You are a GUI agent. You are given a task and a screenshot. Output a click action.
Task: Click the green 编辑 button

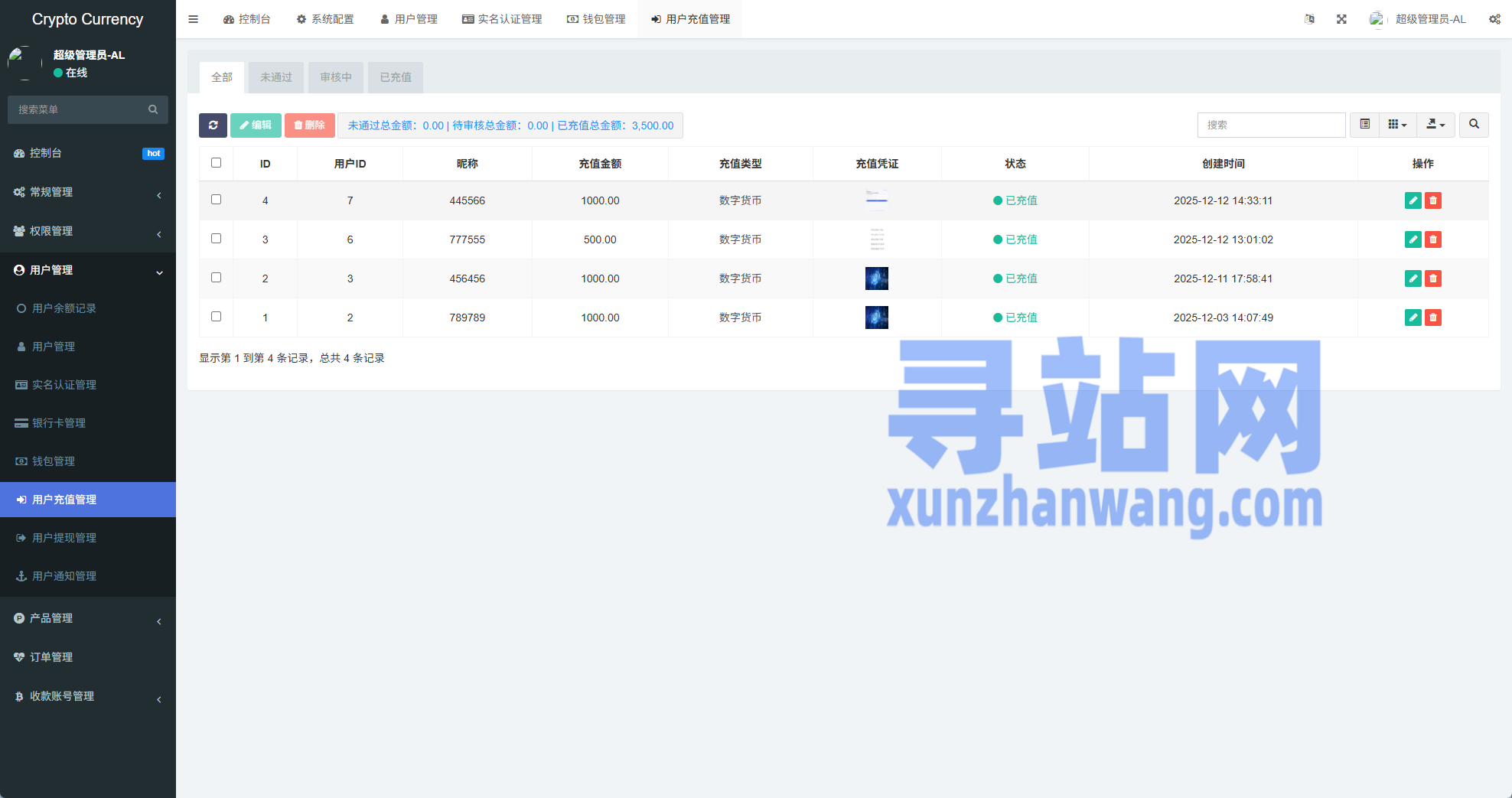[x=256, y=125]
